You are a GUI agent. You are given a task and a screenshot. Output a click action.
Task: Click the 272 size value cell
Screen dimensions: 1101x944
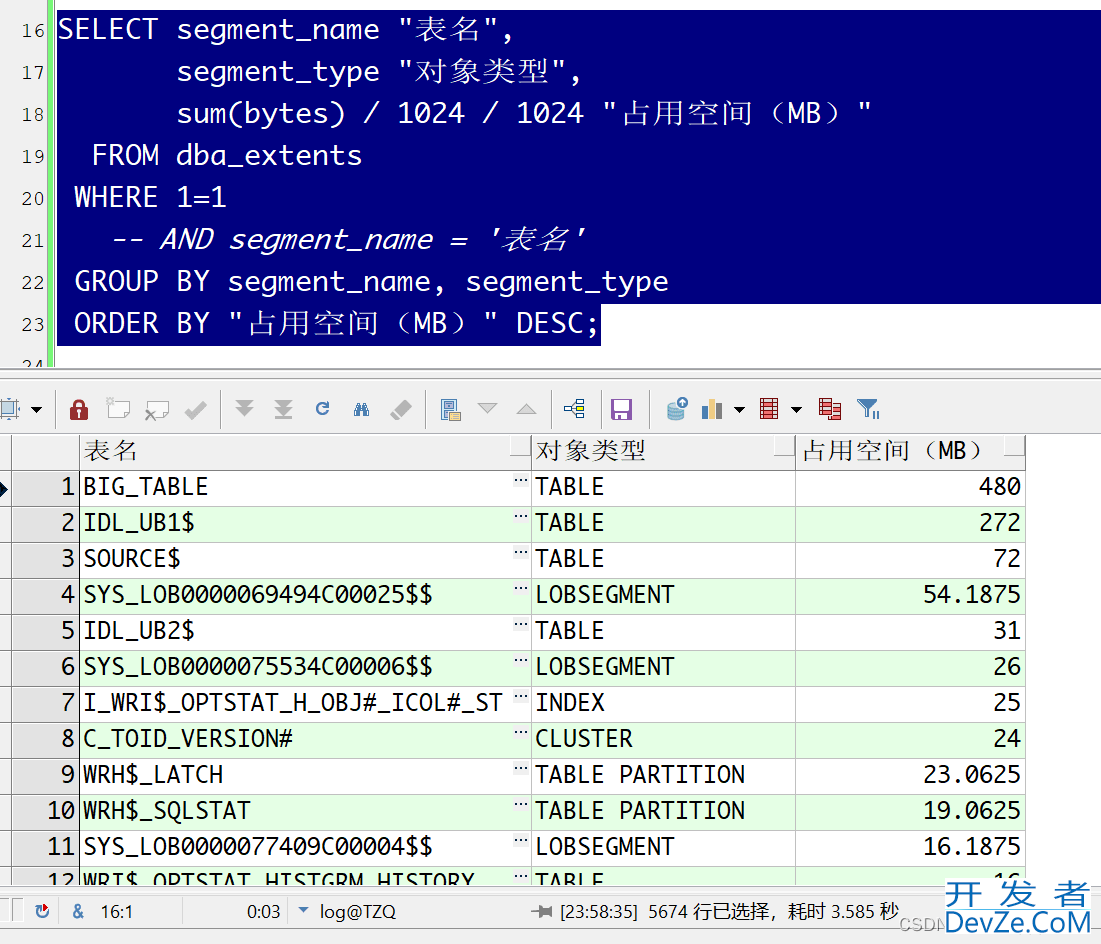(910, 523)
